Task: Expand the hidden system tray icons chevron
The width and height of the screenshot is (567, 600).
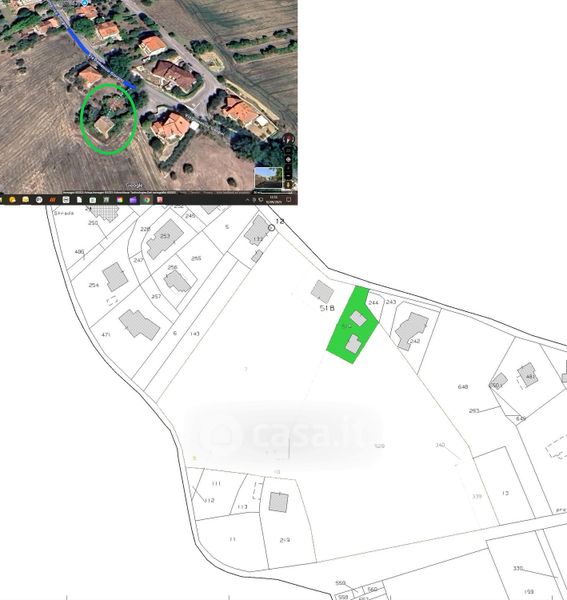Action: (x=247, y=200)
